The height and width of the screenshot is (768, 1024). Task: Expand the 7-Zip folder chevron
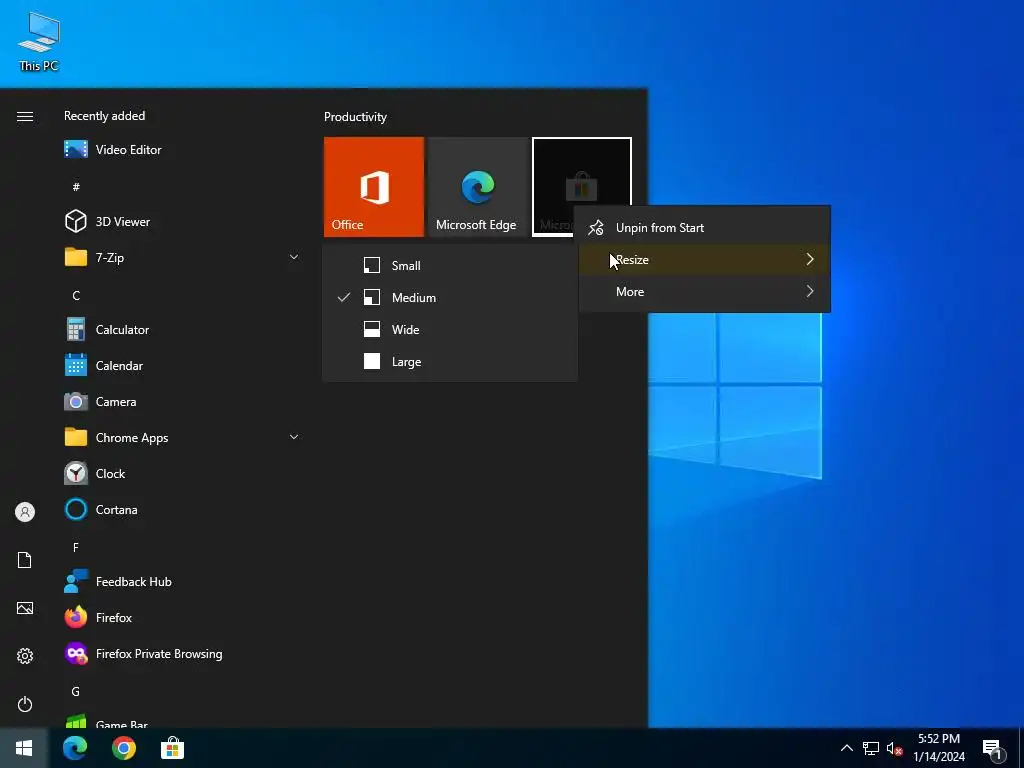tap(294, 257)
